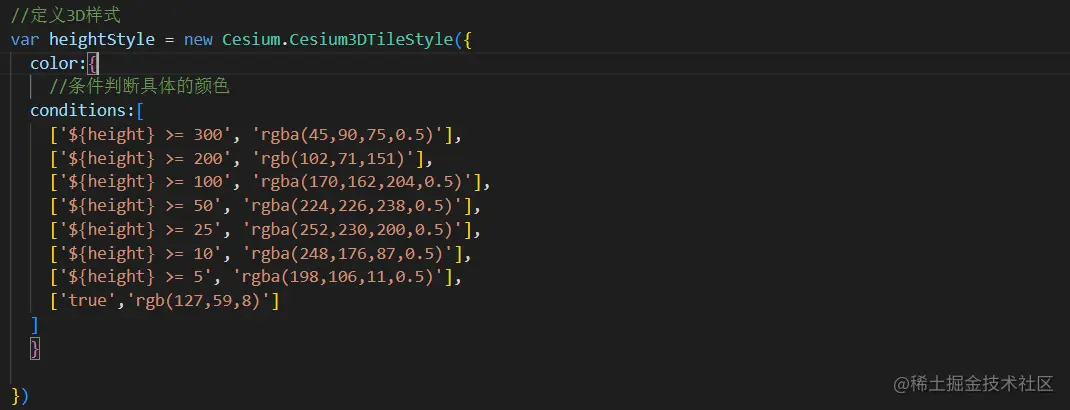This screenshot has height=410, width=1070.
Task: Click string 'rgba(248,176,87,0.5)'
Action: (x=347, y=253)
